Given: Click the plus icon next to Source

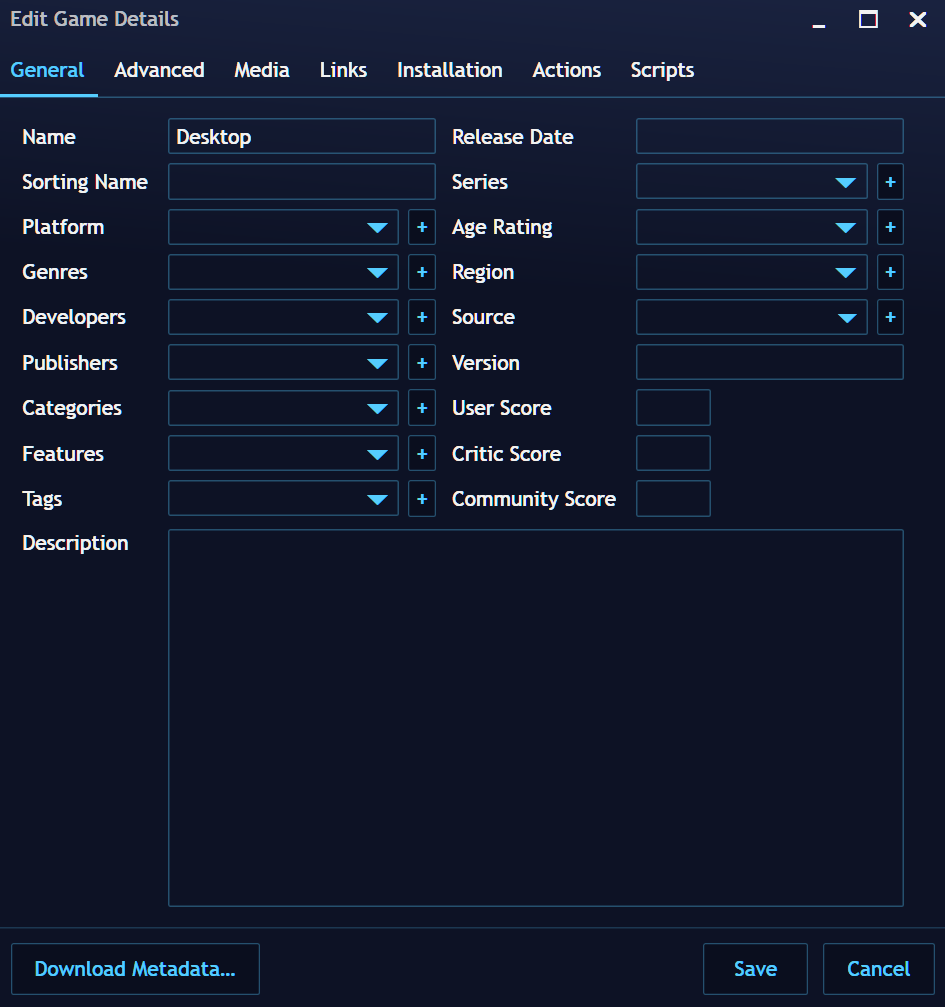Looking at the screenshot, I should 889,317.
